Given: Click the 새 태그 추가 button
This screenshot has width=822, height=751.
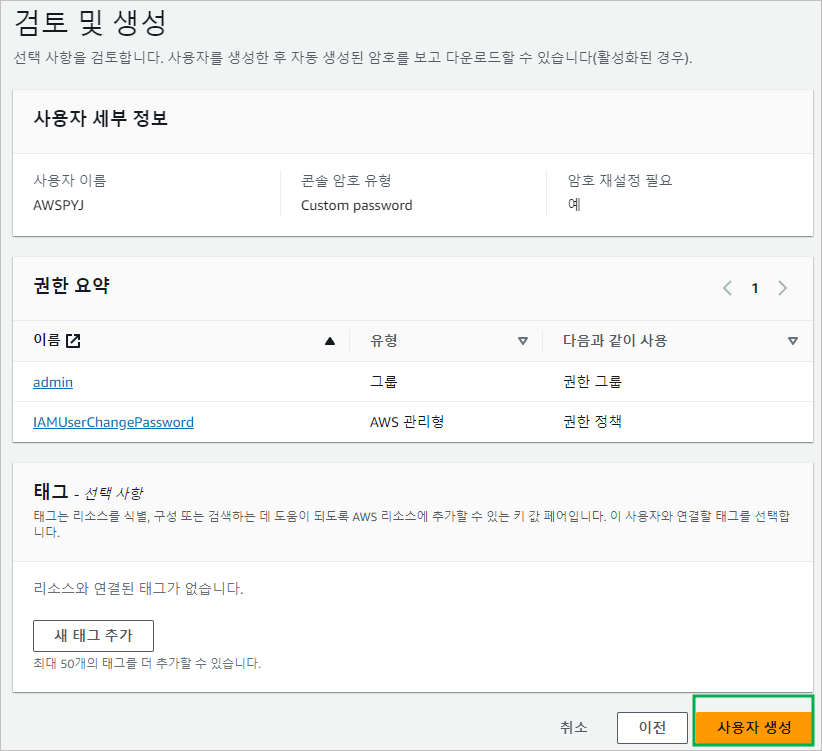Looking at the screenshot, I should (x=93, y=636).
